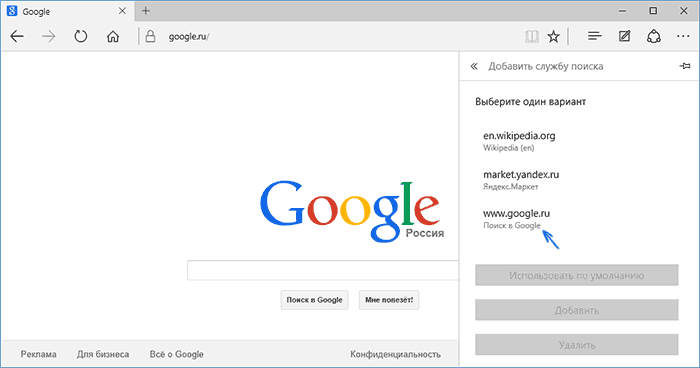The width and height of the screenshot is (700, 368).
Task: Open the Всё о Google link
Action: 176,354
